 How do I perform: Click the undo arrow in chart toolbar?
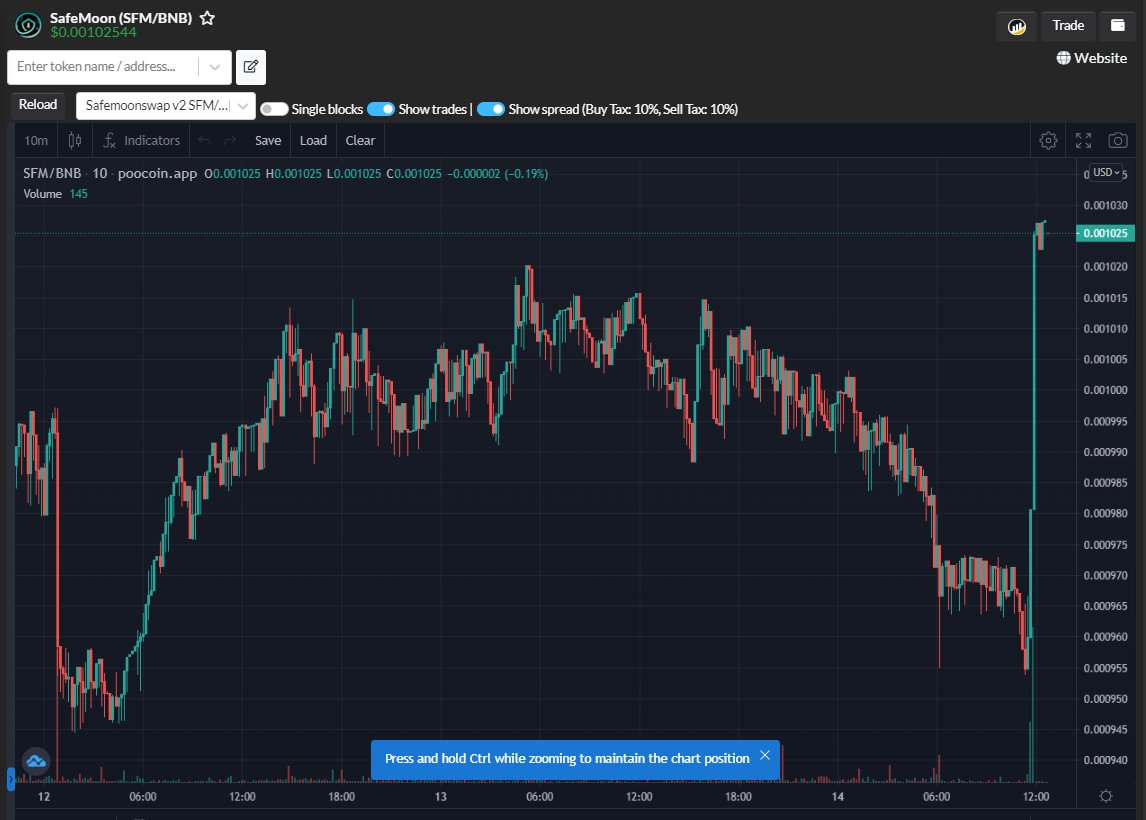pyautogui.click(x=205, y=140)
